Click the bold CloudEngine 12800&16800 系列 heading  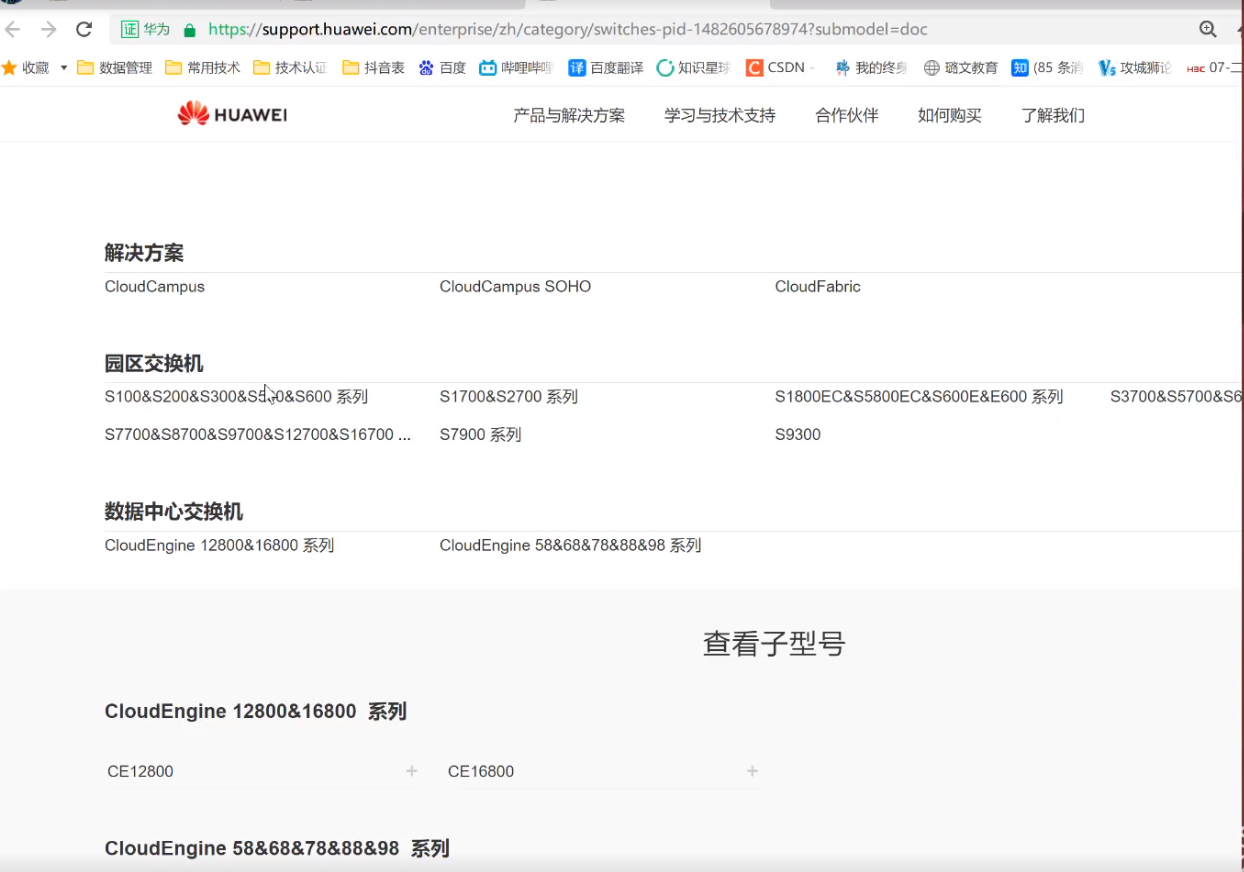pyautogui.click(x=255, y=712)
